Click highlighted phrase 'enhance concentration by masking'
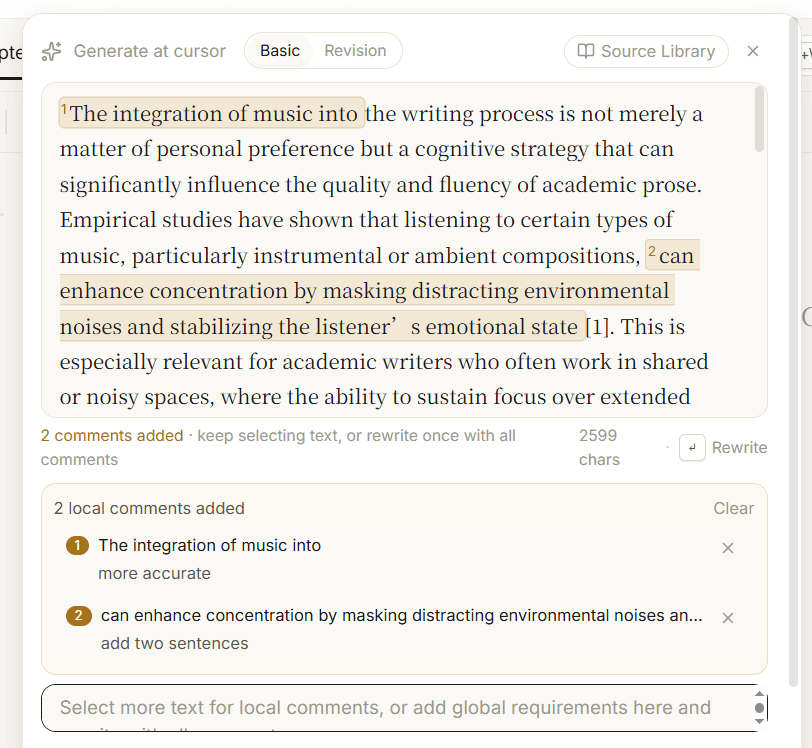Screen dimensions: 812x748 point(233,291)
